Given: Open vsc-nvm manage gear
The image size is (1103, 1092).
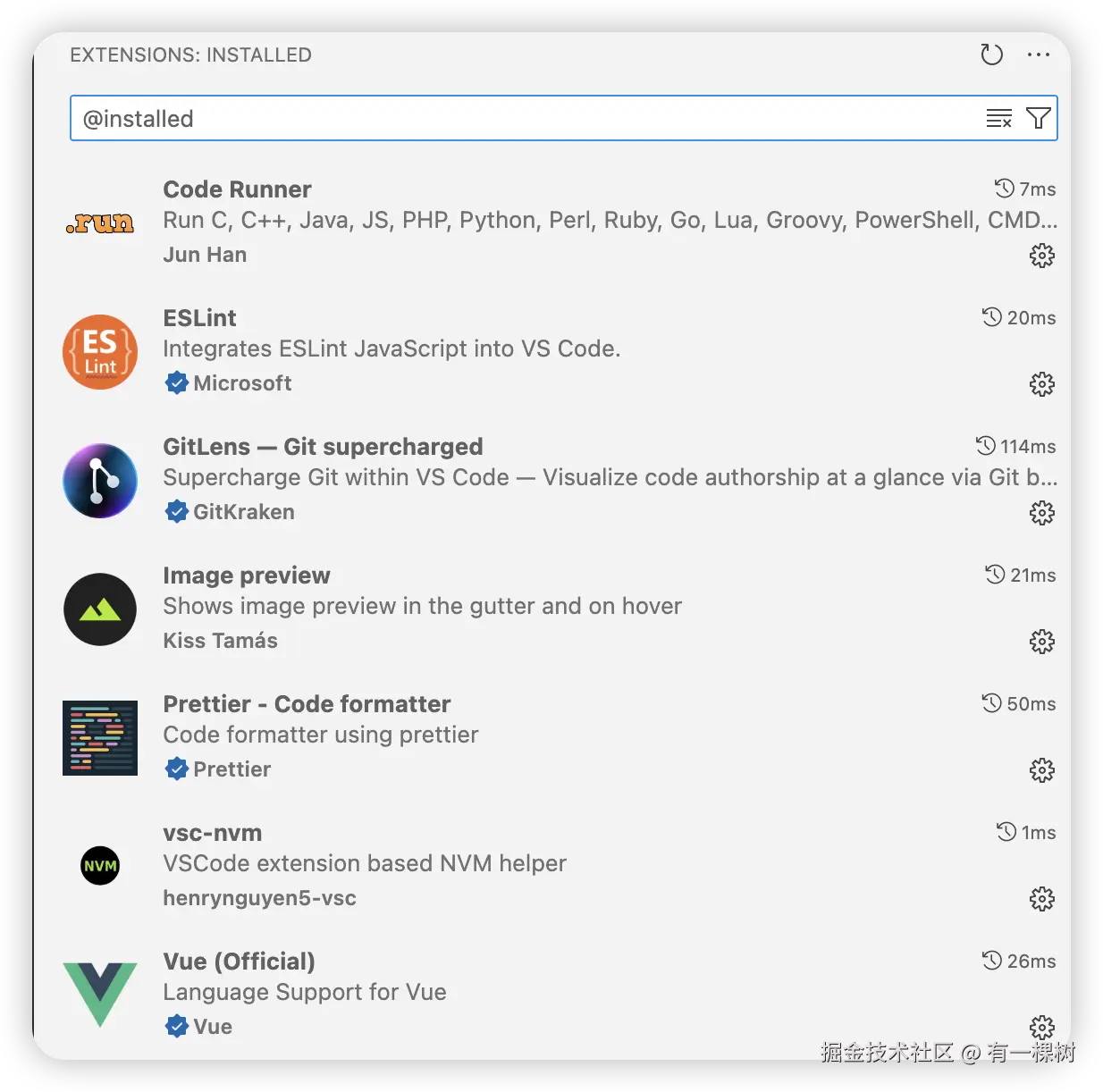Looking at the screenshot, I should [1042, 899].
